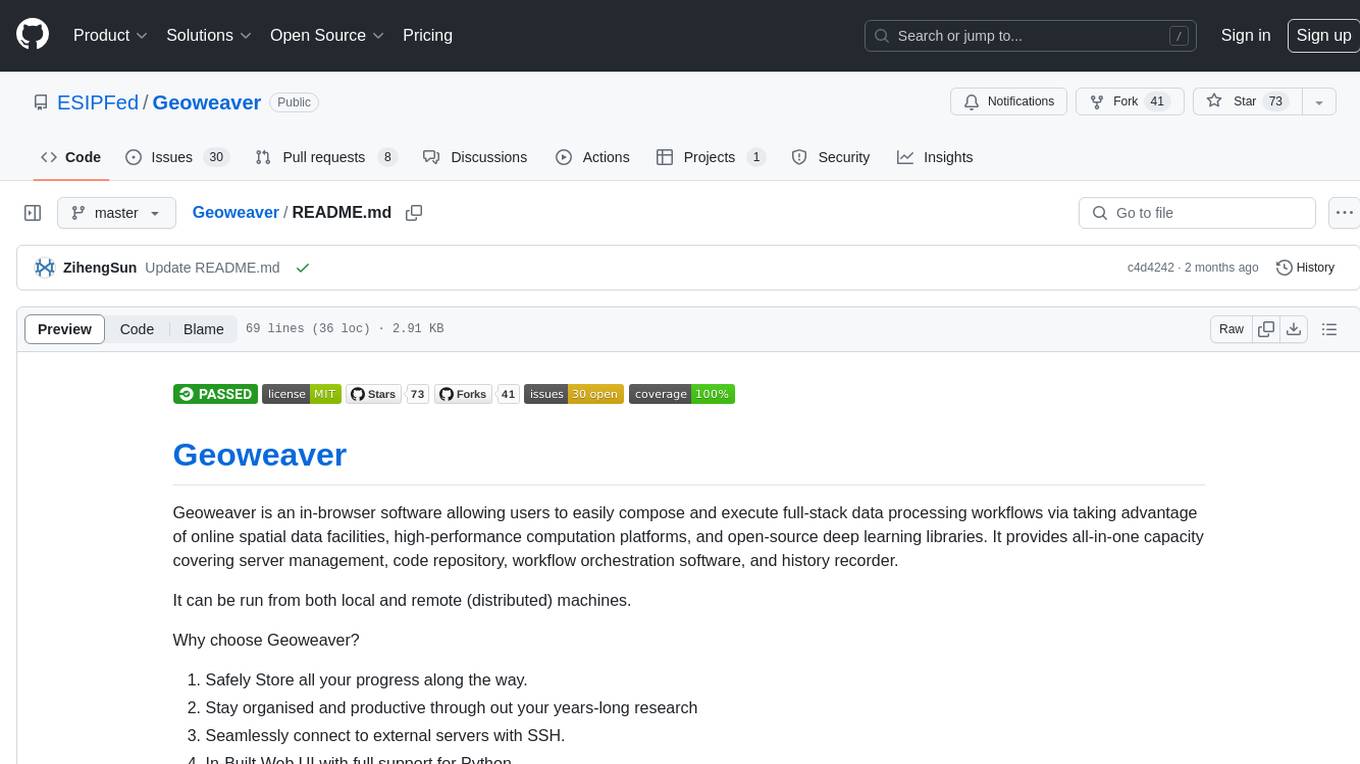Switch to the Pull requests tab
Screen dimensions: 1360x764
click(326, 157)
